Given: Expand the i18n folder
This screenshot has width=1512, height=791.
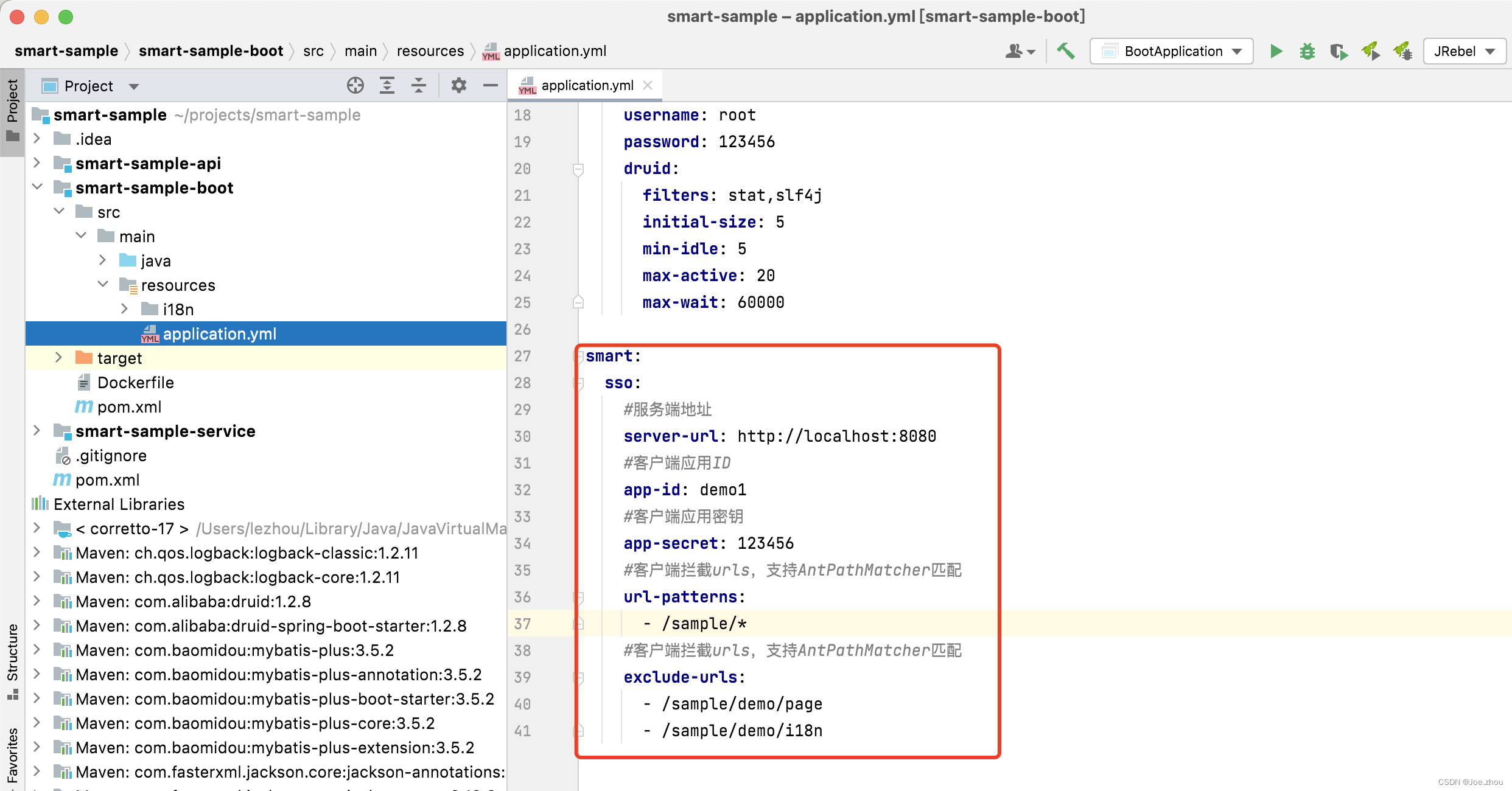Looking at the screenshot, I should click(124, 309).
